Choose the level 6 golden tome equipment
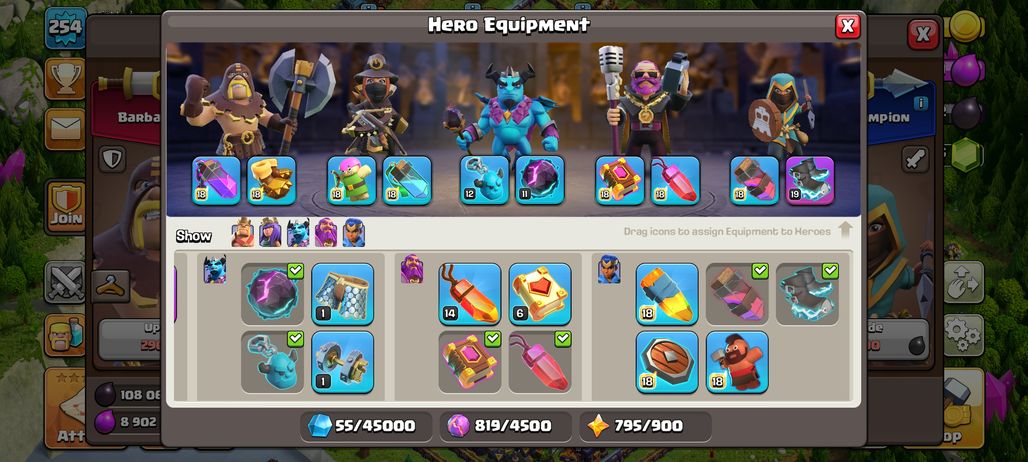1028x462 pixels. click(540, 294)
